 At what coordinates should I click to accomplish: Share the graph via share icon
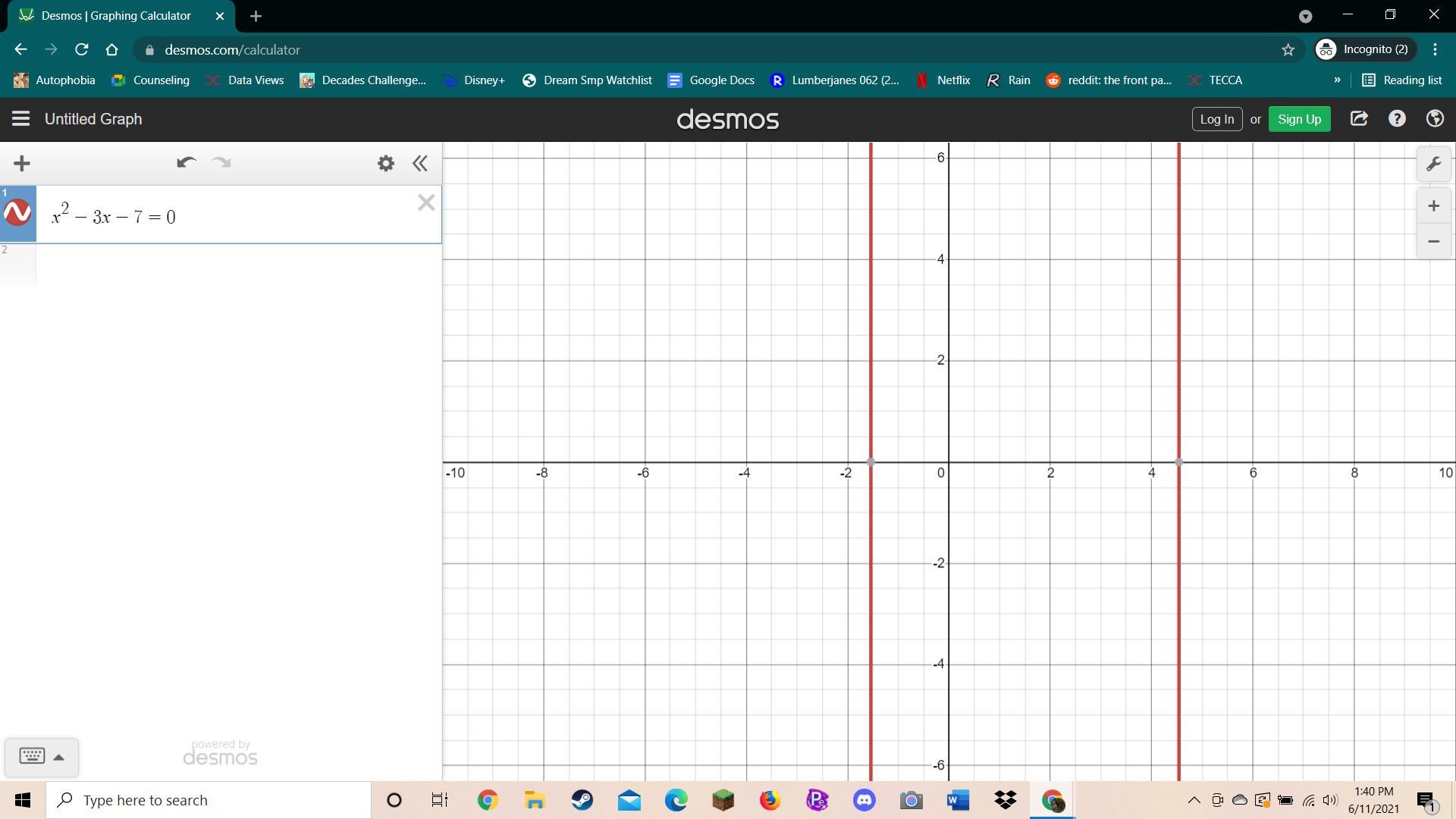(1359, 119)
